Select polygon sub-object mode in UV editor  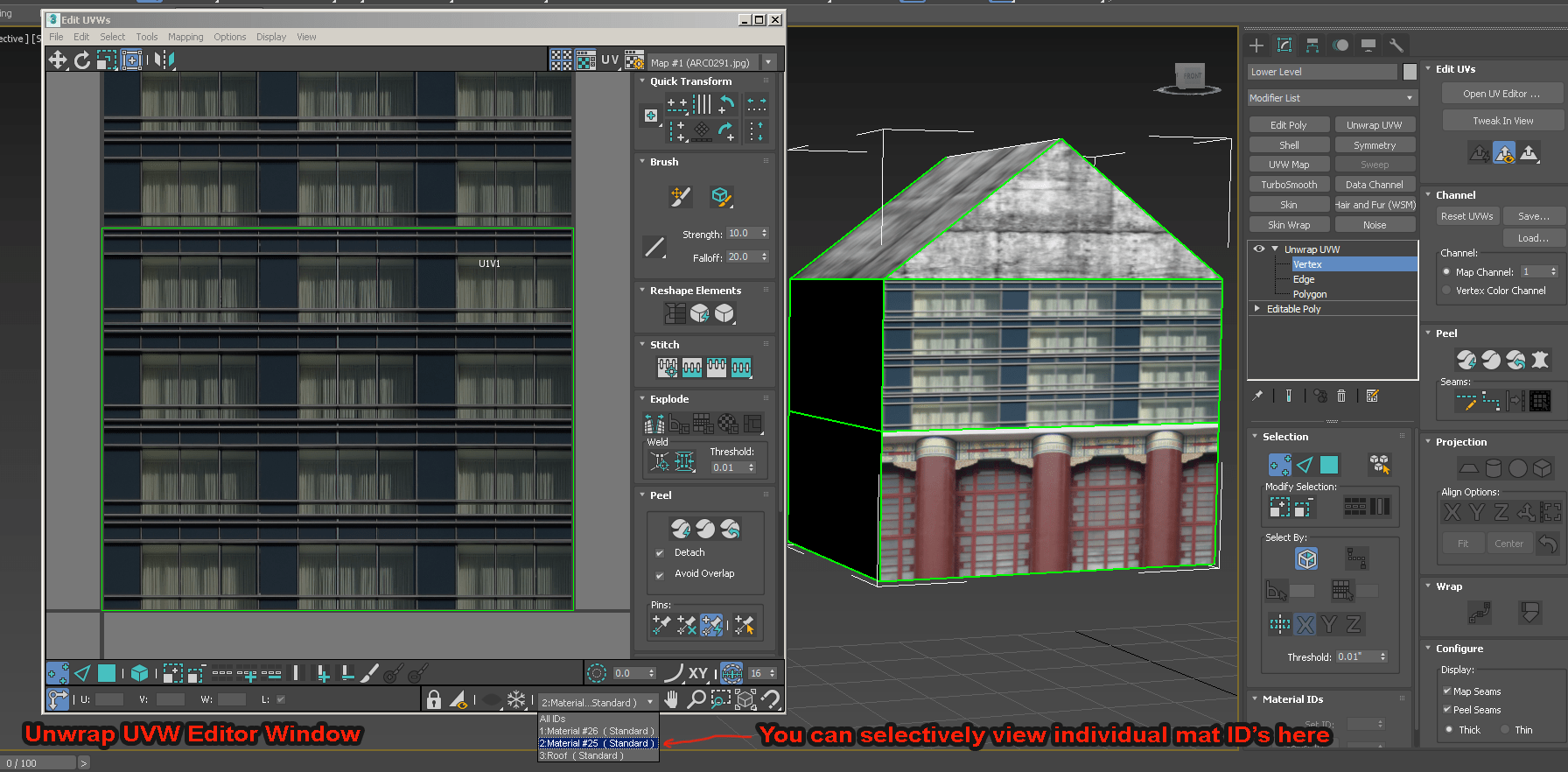[106, 673]
